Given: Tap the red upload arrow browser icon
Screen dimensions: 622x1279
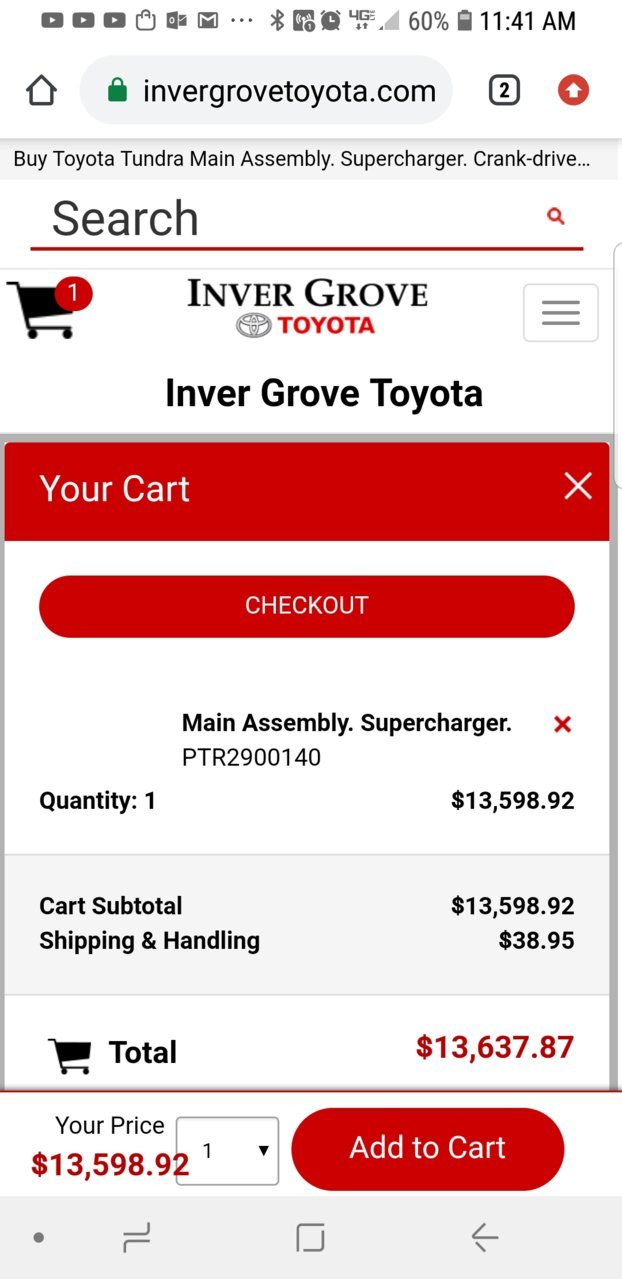Looking at the screenshot, I should click(573, 91).
